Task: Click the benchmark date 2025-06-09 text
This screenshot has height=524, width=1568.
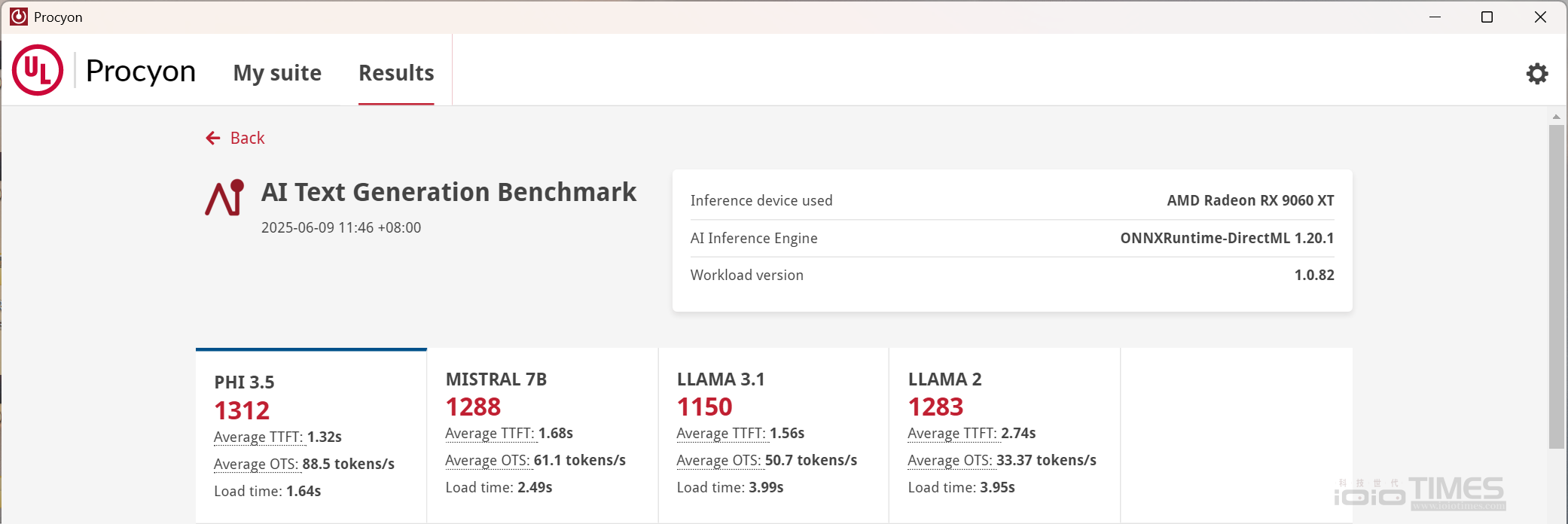Action: point(341,227)
